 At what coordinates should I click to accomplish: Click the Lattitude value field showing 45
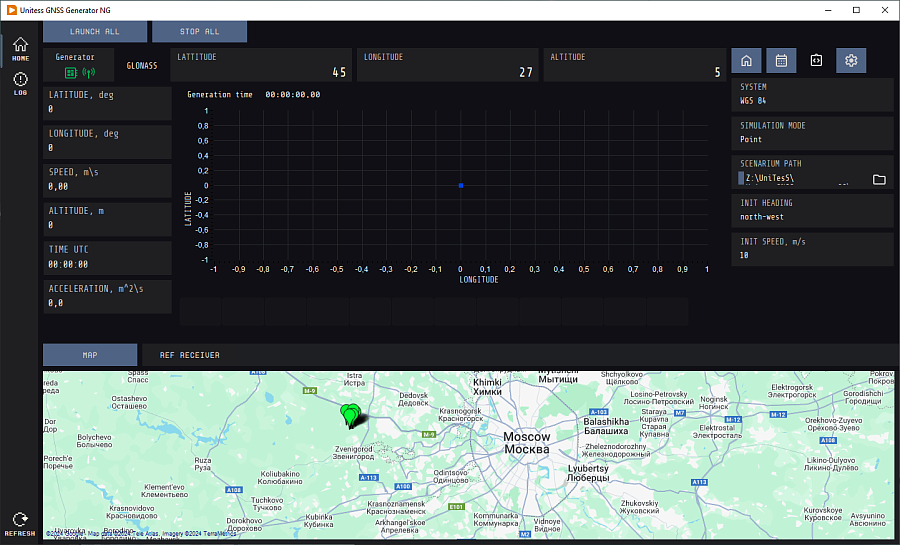[x=262, y=72]
